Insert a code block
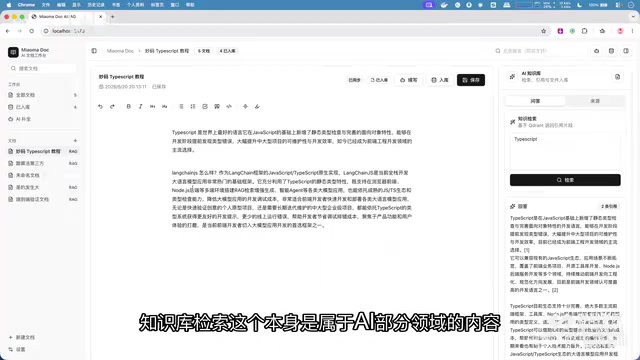The height and width of the screenshot is (360, 640). 229,107
